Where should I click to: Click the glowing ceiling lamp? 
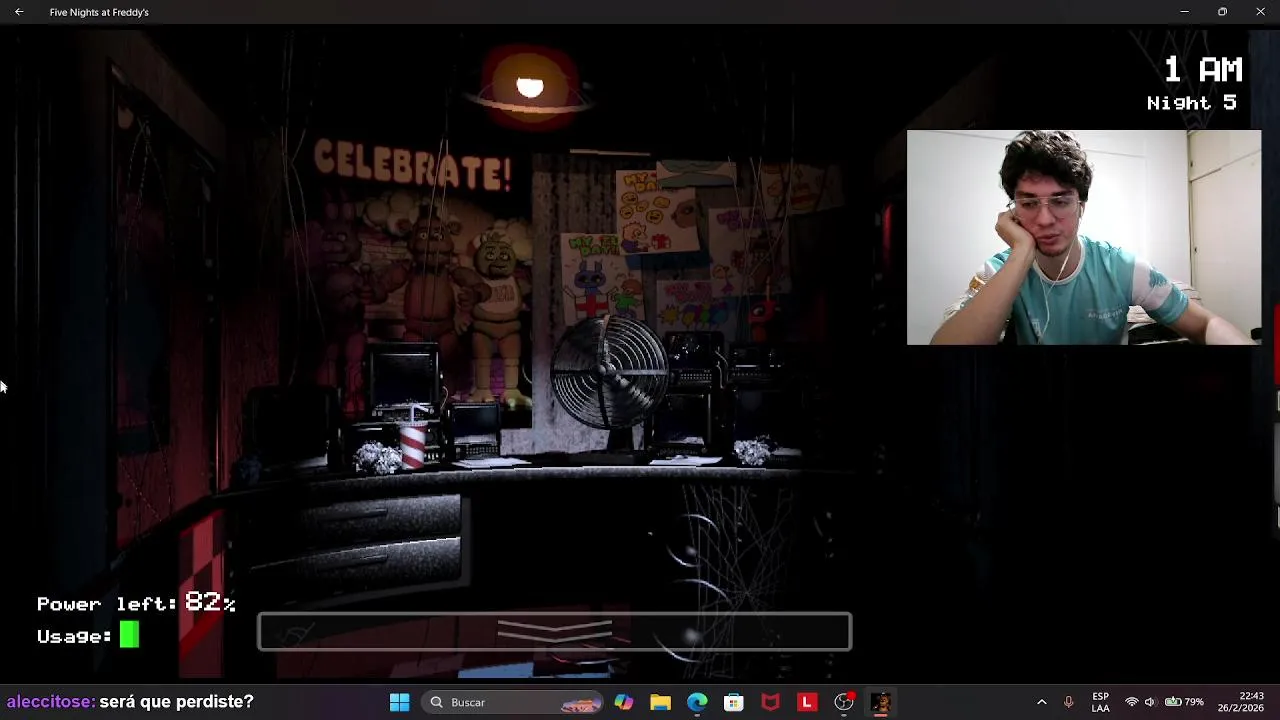(529, 87)
